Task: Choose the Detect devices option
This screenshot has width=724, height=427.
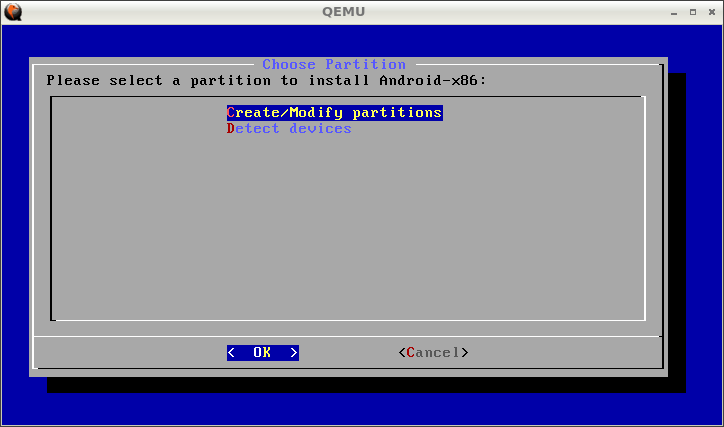Action: (x=289, y=129)
